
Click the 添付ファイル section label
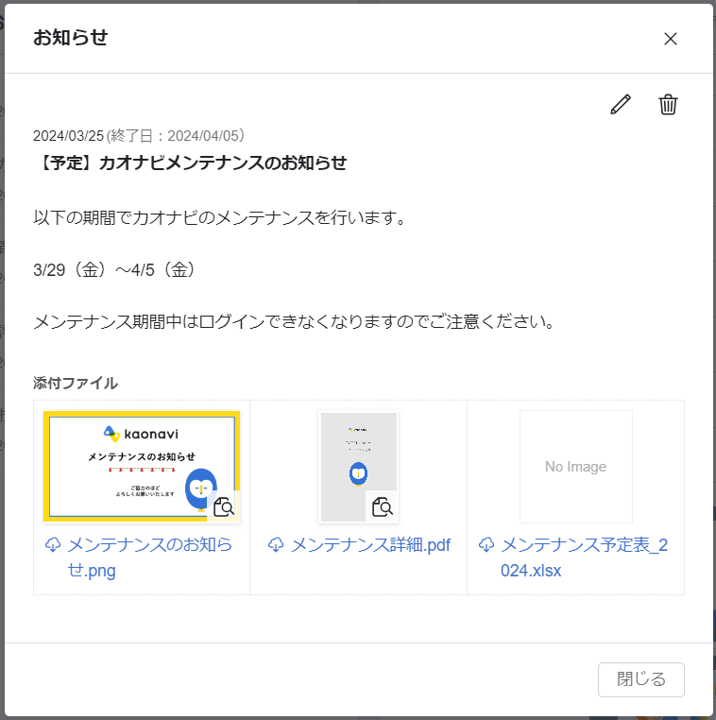75,383
